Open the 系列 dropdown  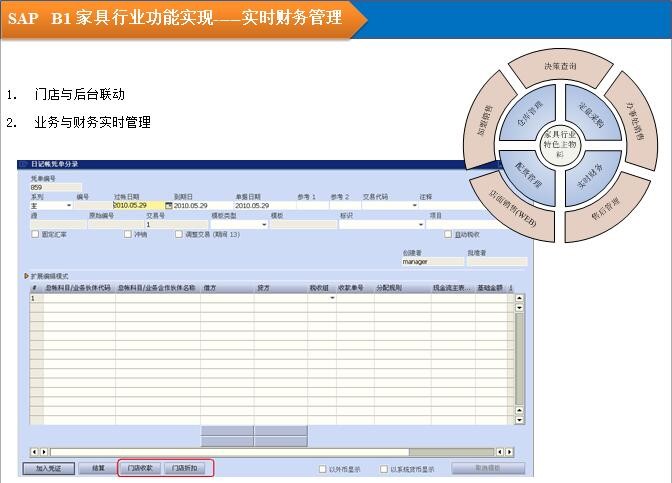pyautogui.click(x=70, y=205)
